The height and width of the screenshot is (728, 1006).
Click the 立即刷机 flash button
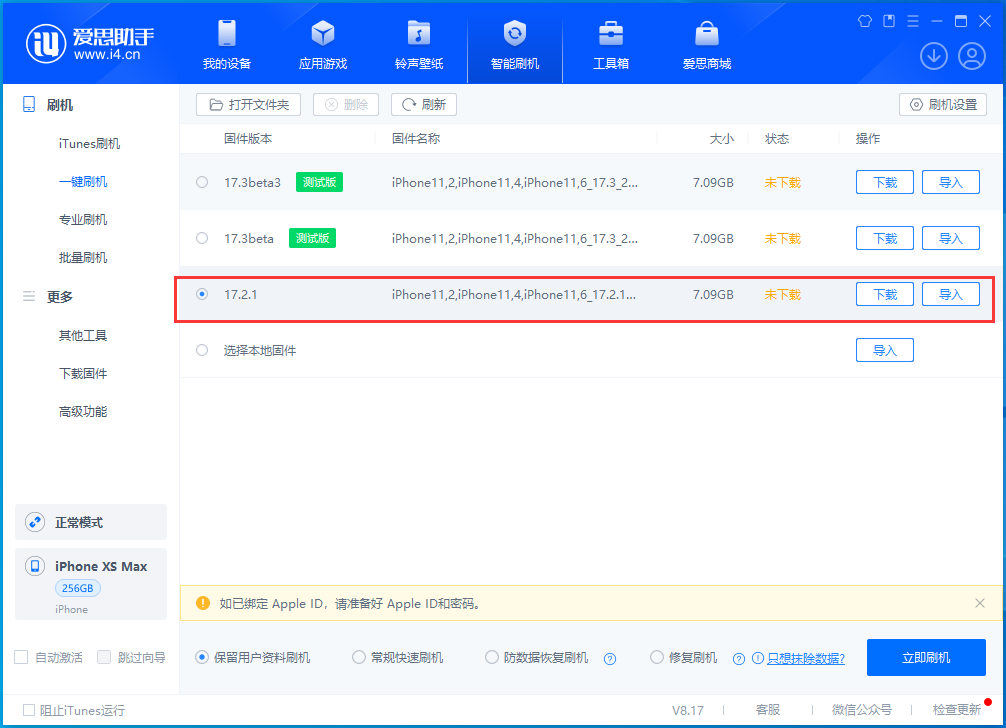[x=926, y=657]
